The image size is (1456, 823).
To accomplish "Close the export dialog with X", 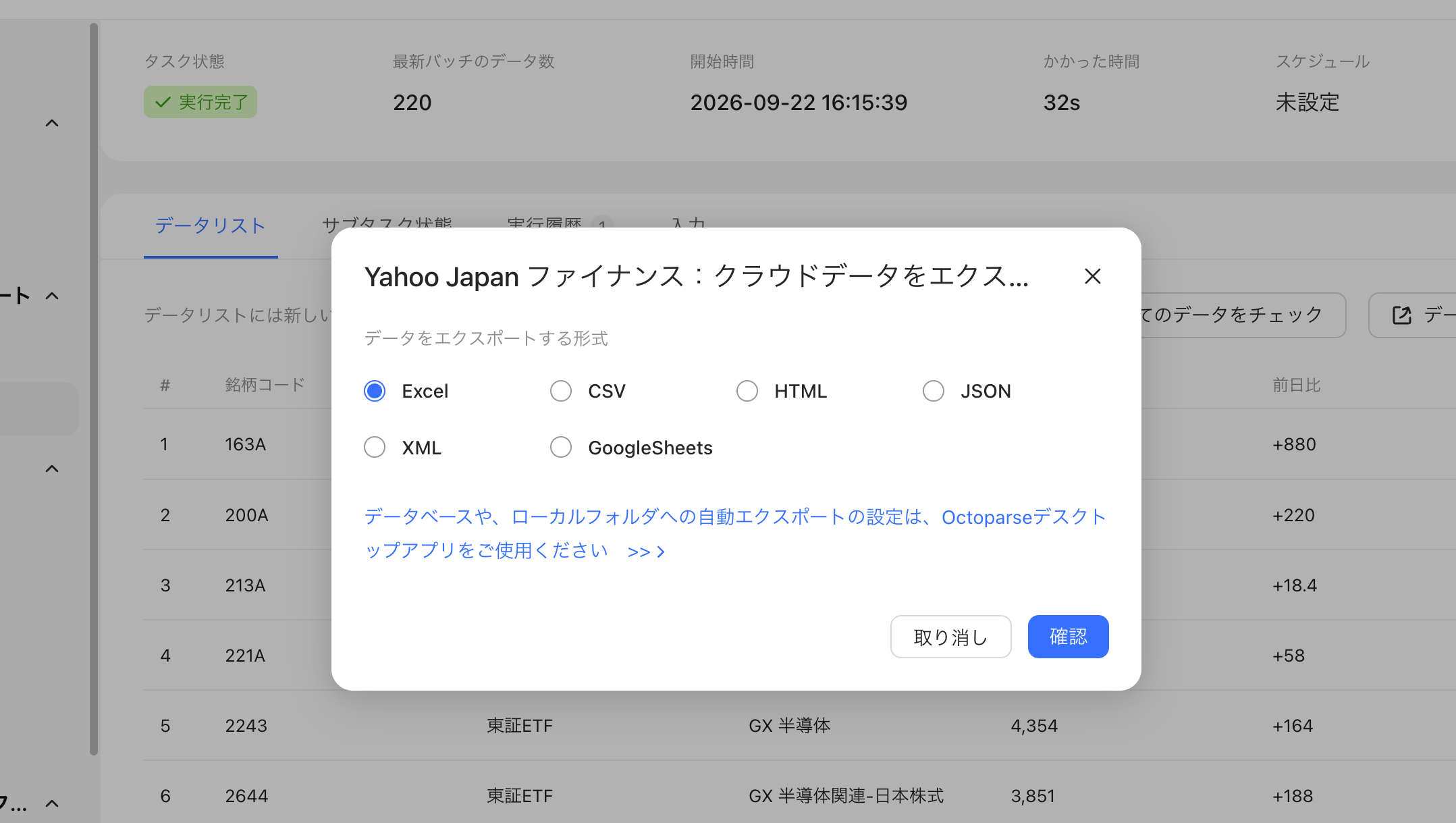I will [x=1092, y=276].
